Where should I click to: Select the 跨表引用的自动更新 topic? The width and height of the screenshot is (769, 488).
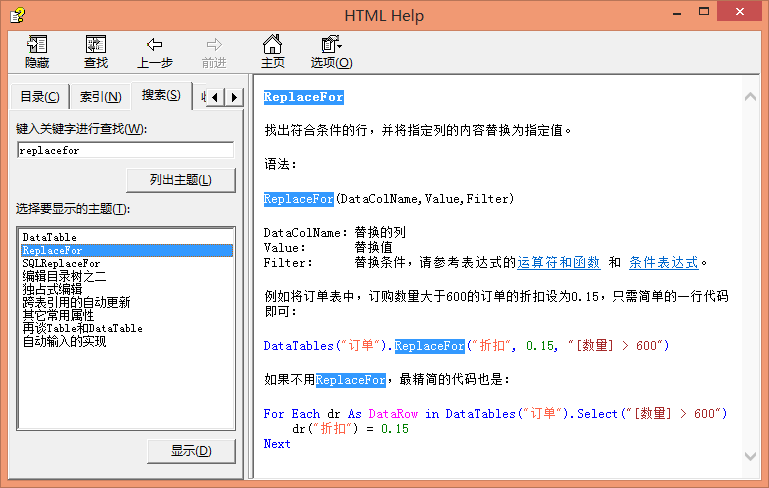(76, 302)
